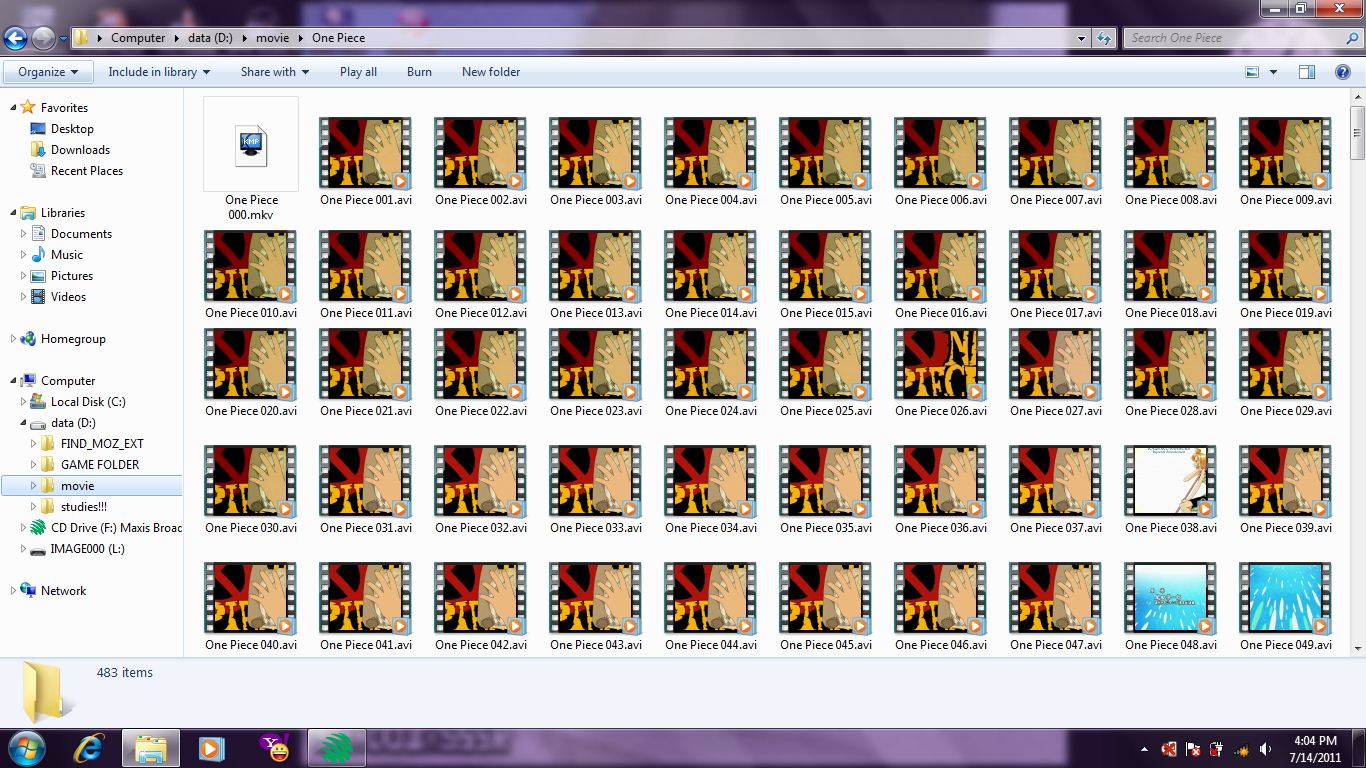Click the Computer breadcrumb segment
The width and height of the screenshot is (1366, 768).
point(138,38)
